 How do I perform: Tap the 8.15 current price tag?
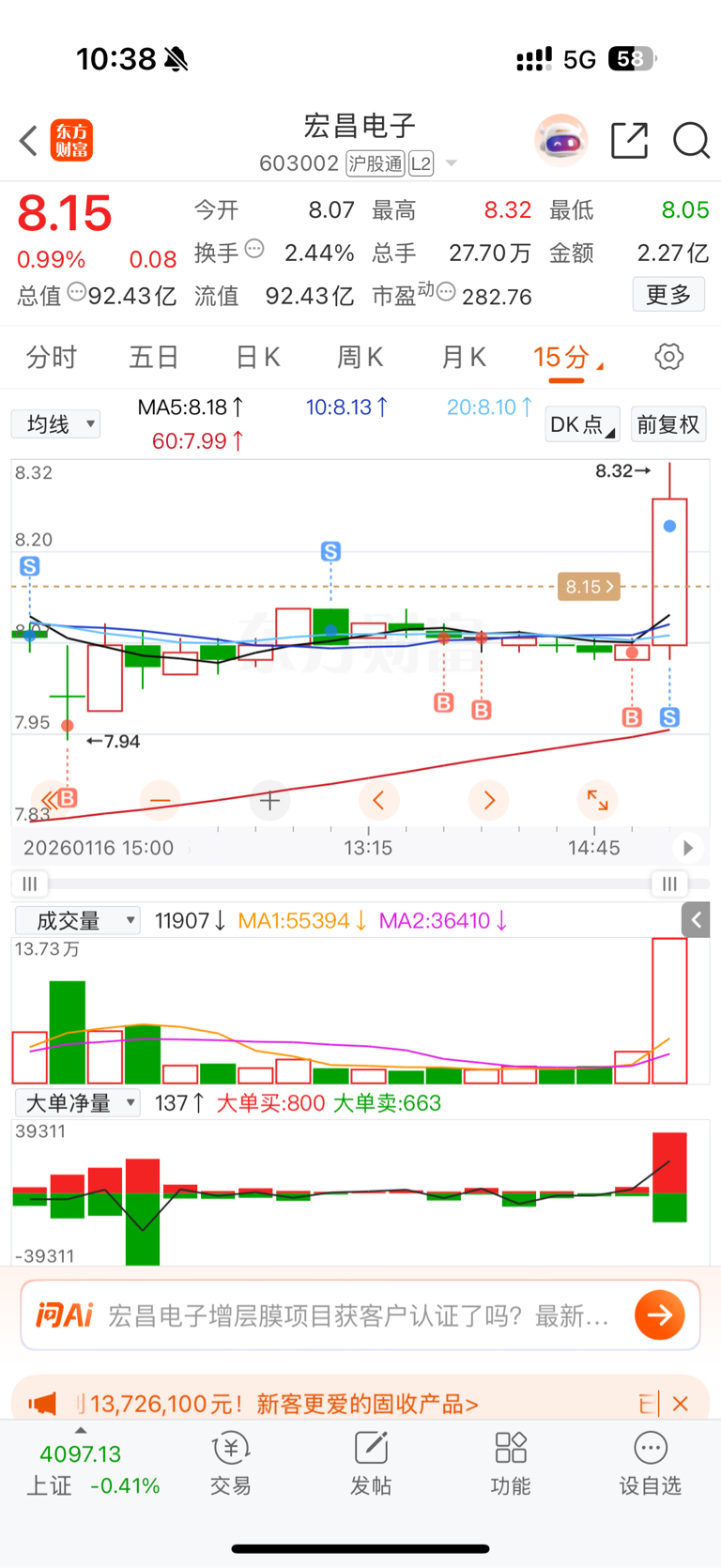pyautogui.click(x=589, y=587)
